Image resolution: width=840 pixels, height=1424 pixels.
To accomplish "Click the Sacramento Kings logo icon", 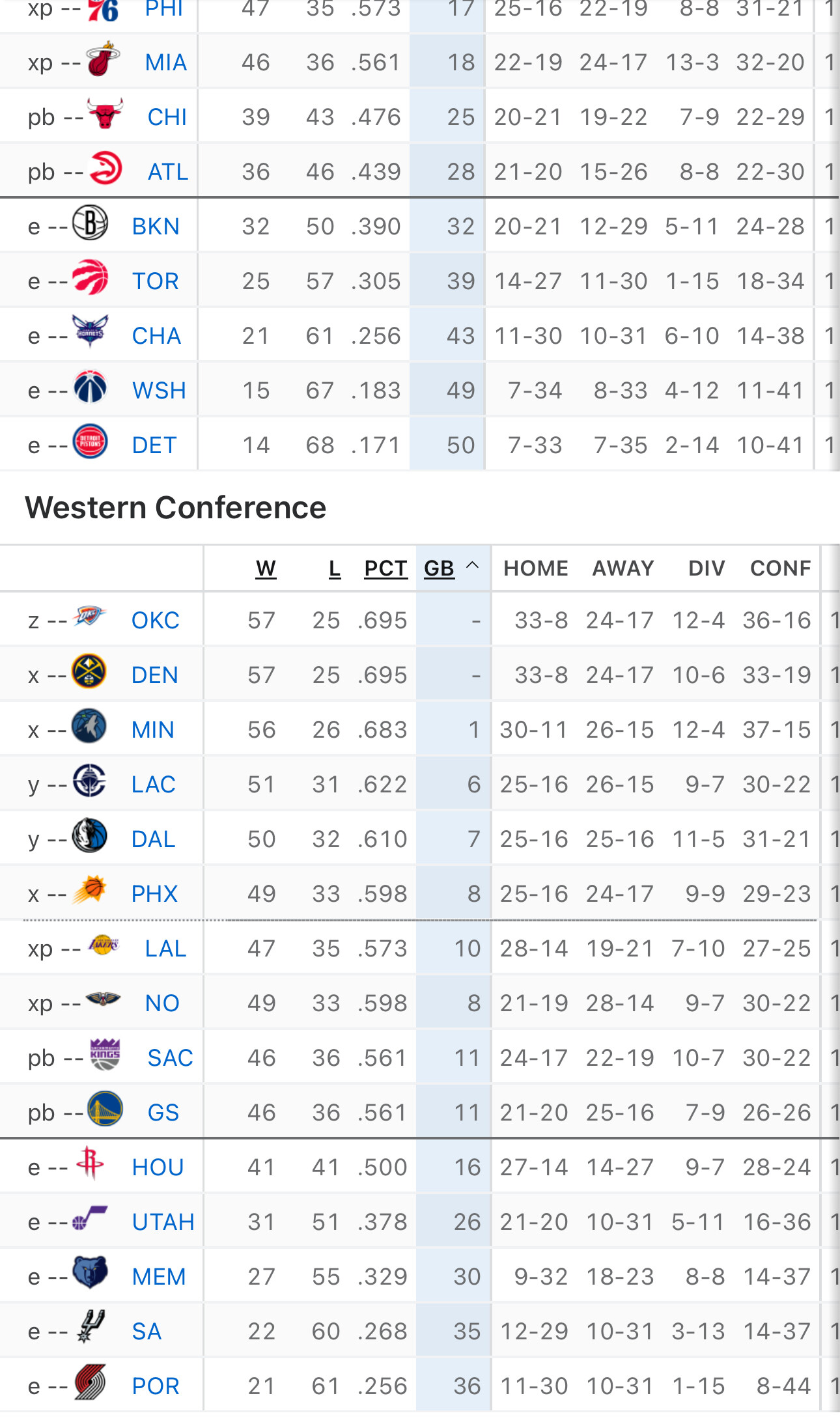I will click(105, 1055).
